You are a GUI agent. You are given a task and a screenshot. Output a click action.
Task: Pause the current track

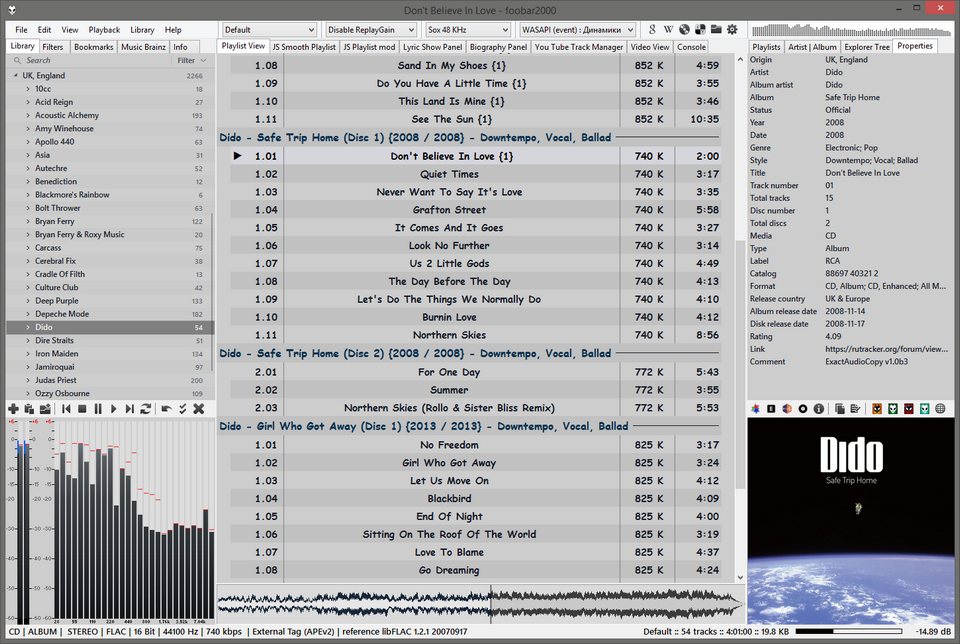coord(98,409)
